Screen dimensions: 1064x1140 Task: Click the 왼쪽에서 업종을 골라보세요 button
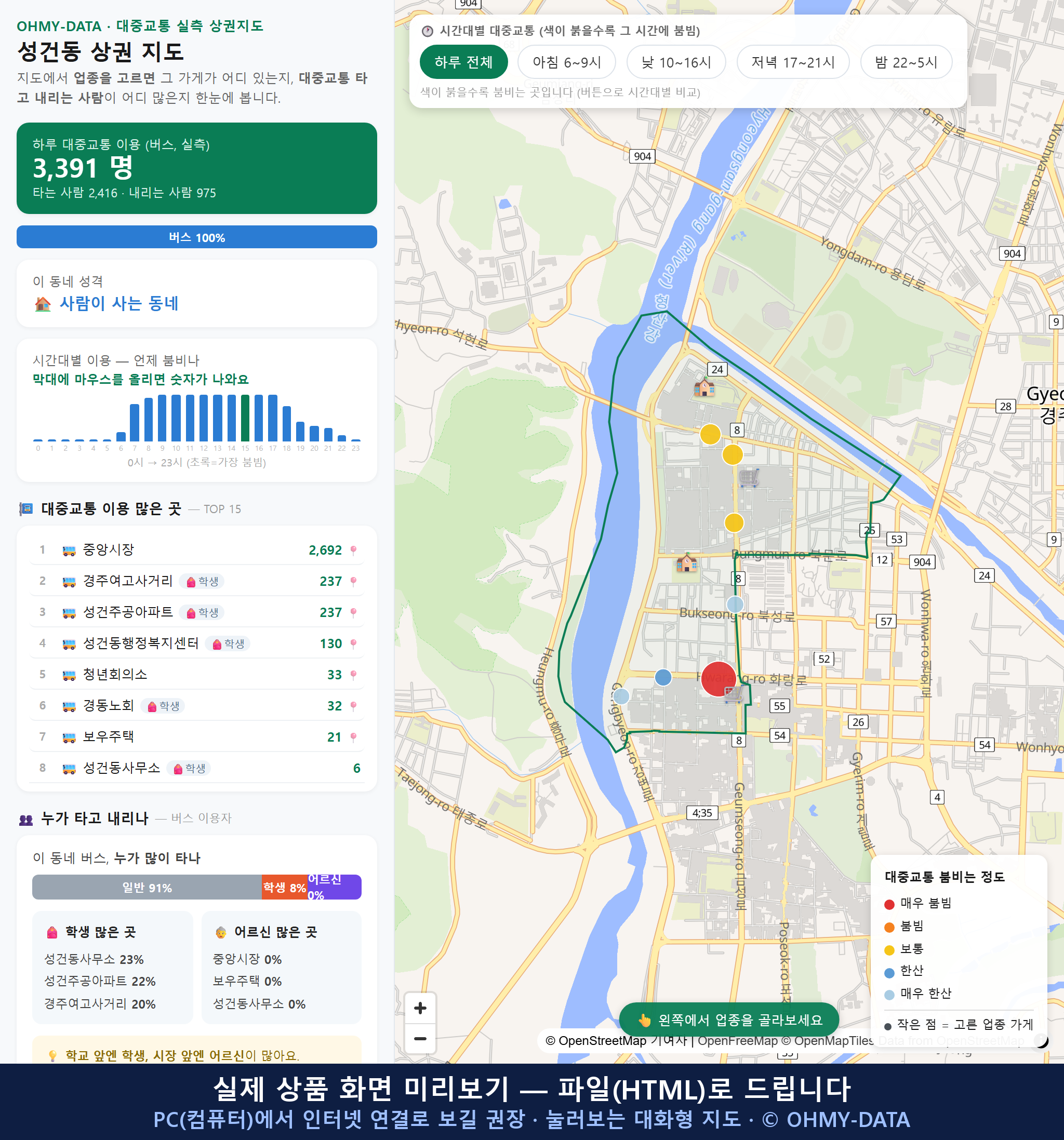pyautogui.click(x=729, y=1020)
